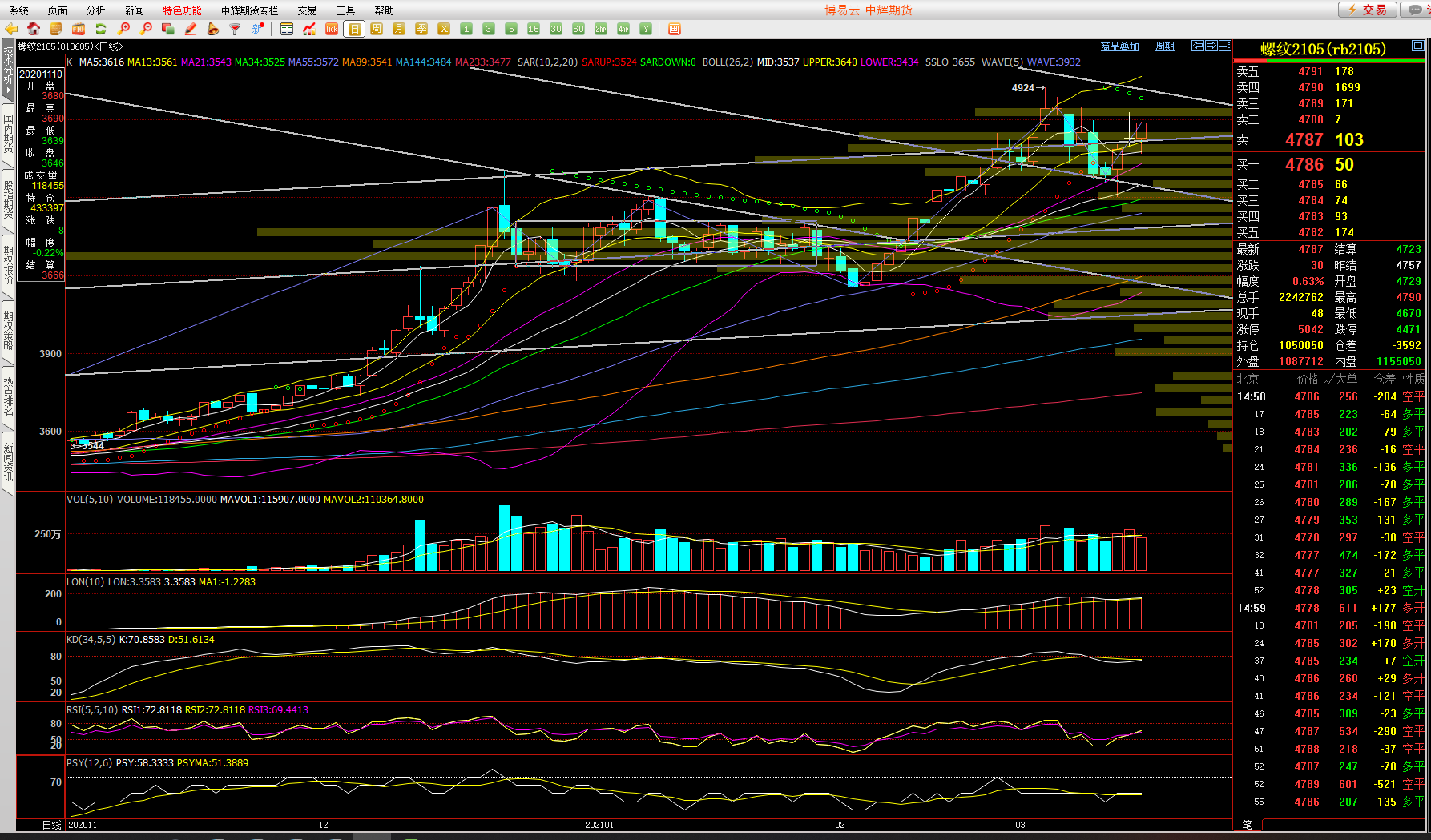
Task: Select the 60-minute period button
Action: [578, 29]
